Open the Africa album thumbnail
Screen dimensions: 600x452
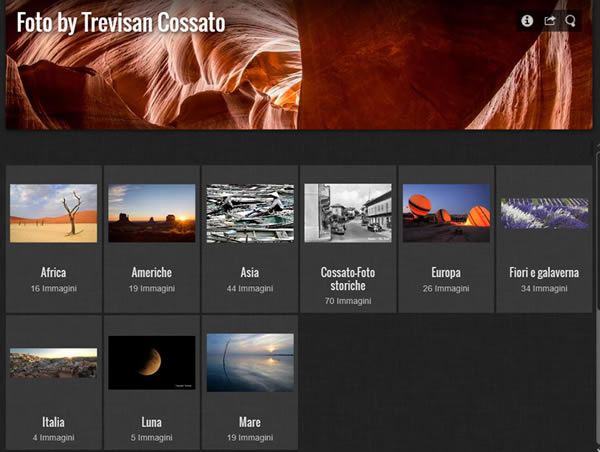pyautogui.click(x=54, y=213)
